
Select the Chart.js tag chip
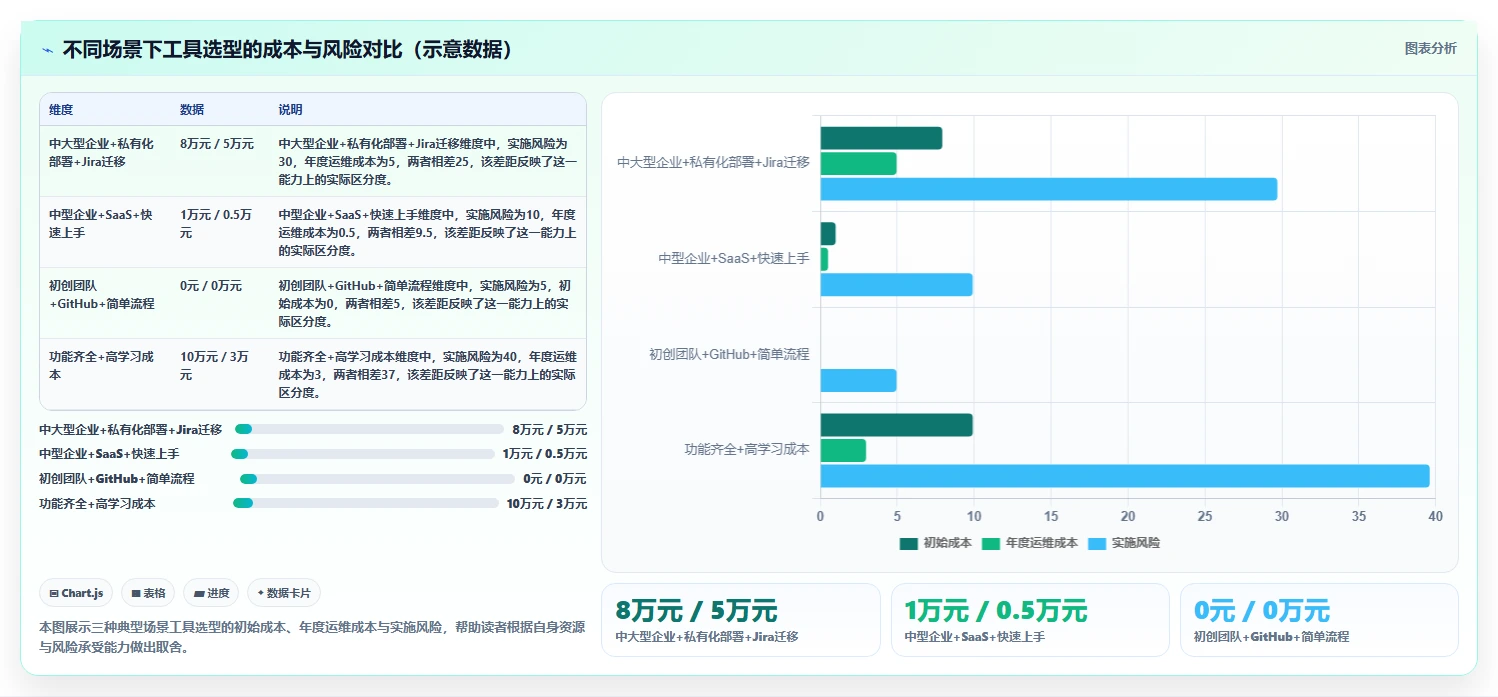77,593
